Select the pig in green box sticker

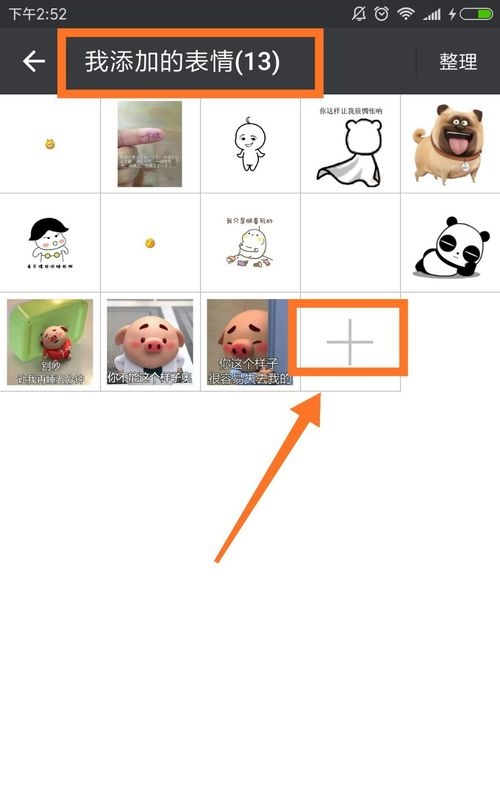pos(50,342)
